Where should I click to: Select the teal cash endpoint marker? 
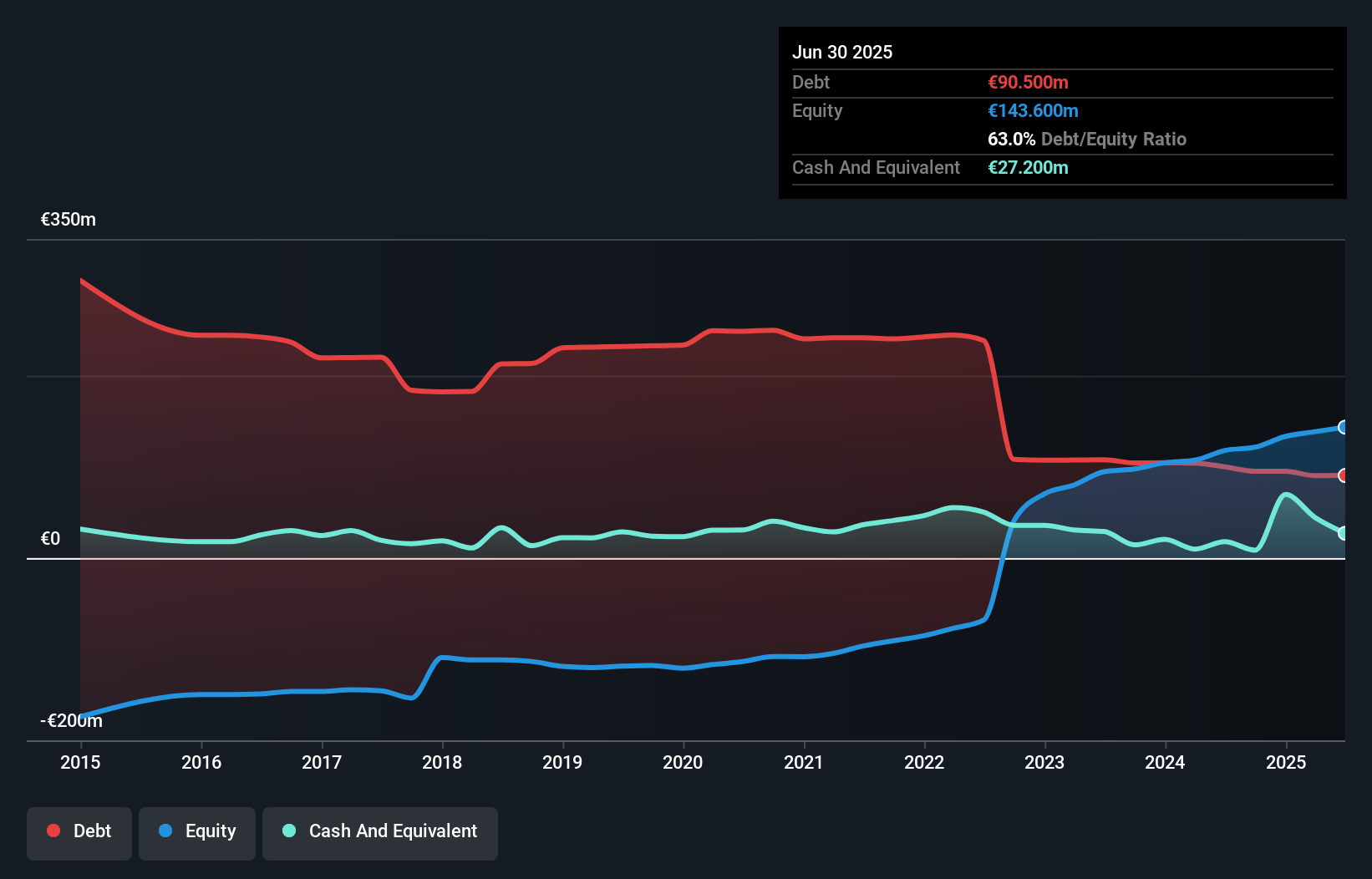(x=1343, y=532)
